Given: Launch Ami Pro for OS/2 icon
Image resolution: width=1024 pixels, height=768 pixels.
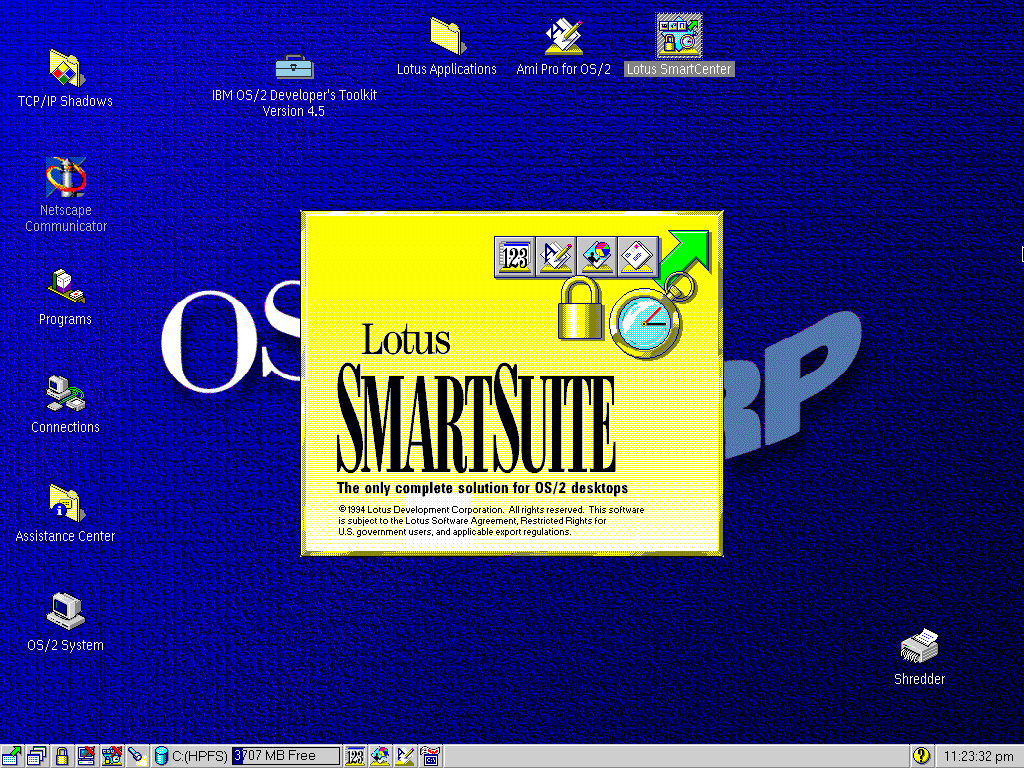Looking at the screenshot, I should tap(564, 37).
